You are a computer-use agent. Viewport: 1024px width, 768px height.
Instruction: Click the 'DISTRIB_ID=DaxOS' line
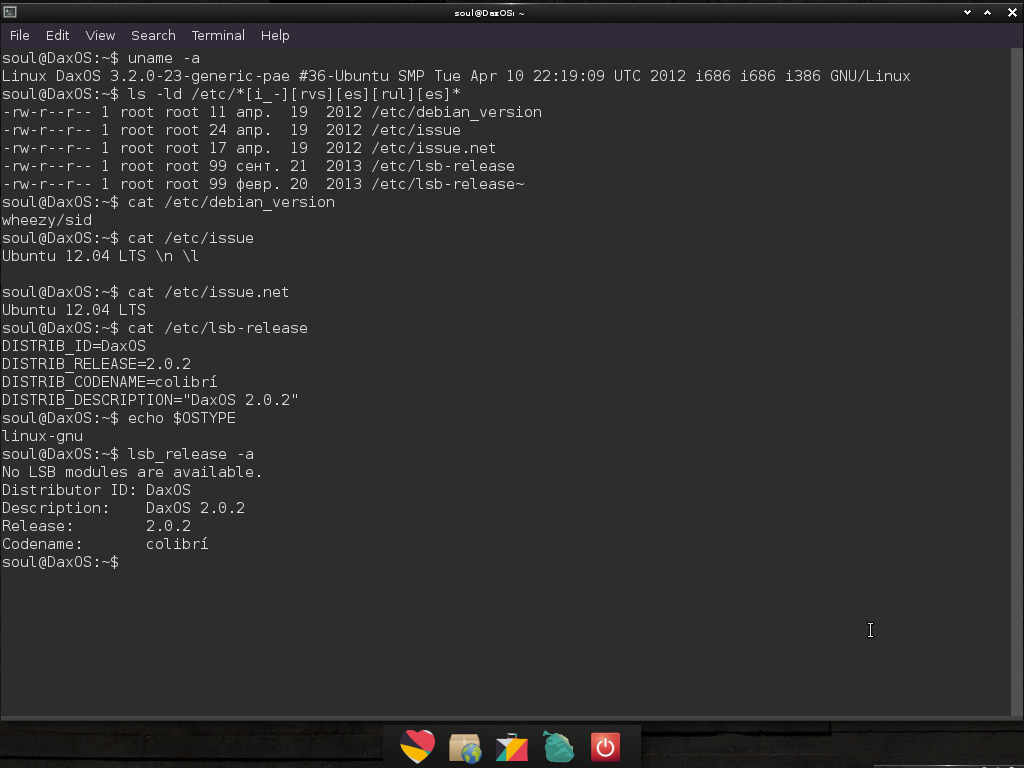click(74, 346)
